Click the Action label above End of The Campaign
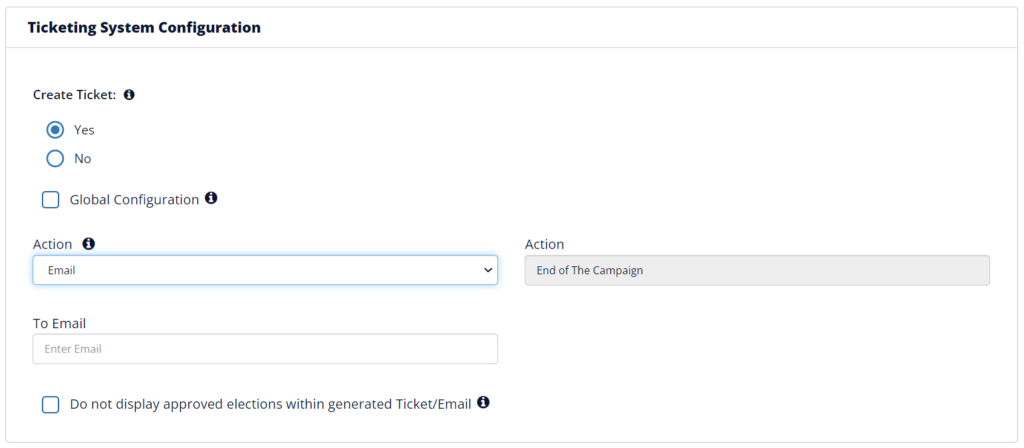1024x448 pixels. point(545,244)
